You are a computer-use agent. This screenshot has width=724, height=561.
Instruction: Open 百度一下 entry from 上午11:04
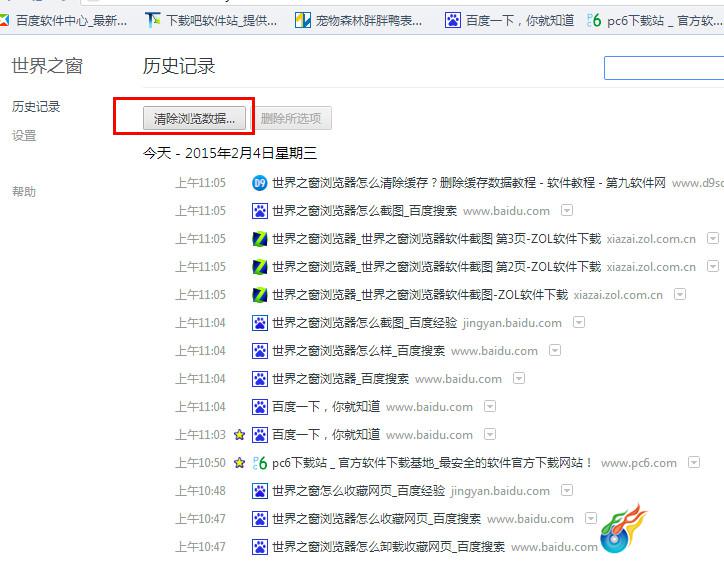[326, 407]
